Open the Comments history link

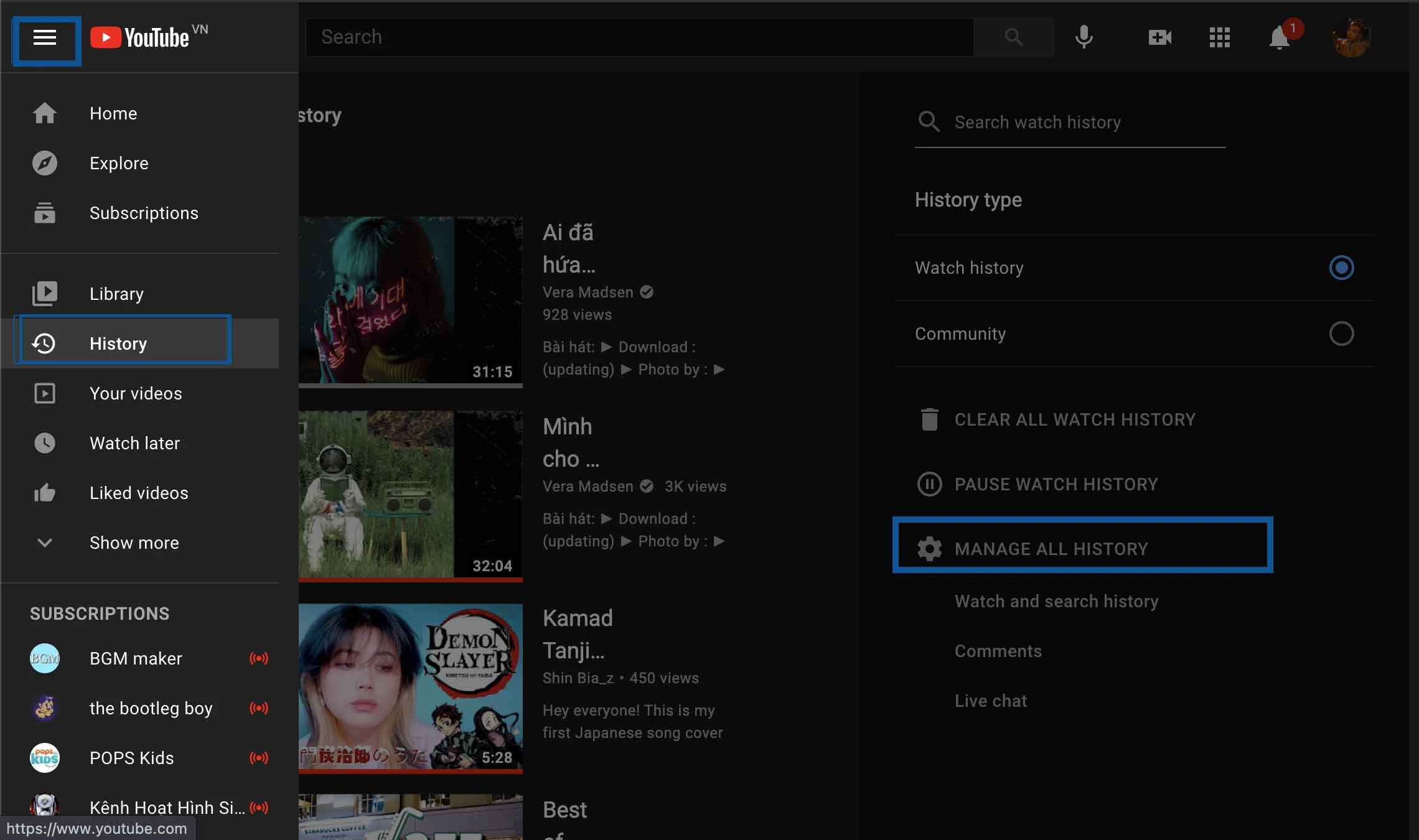tap(998, 651)
